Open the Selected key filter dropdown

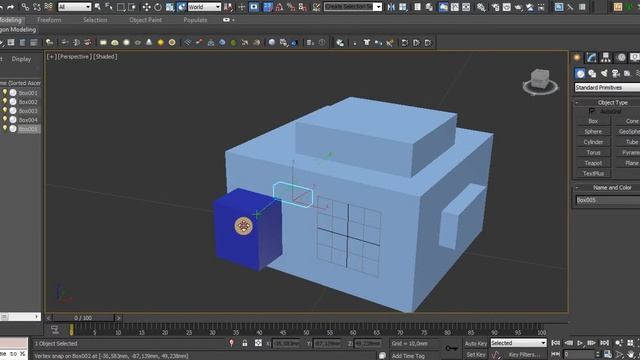(x=518, y=343)
